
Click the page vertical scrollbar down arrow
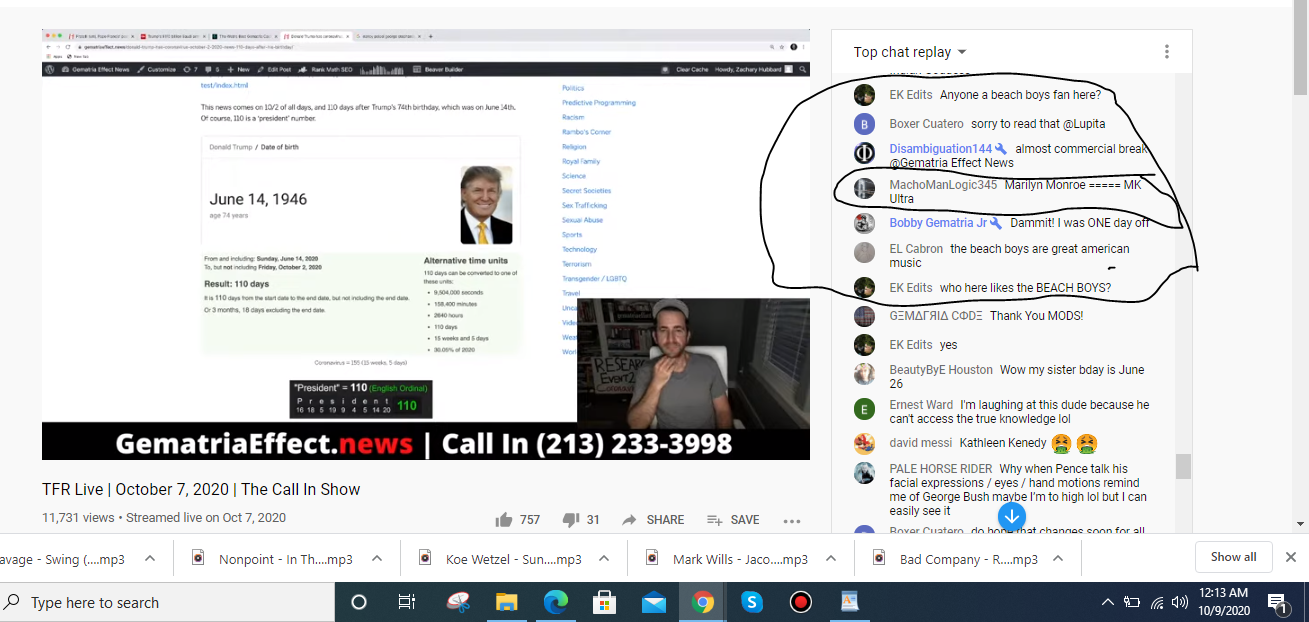pyautogui.click(x=1300, y=523)
